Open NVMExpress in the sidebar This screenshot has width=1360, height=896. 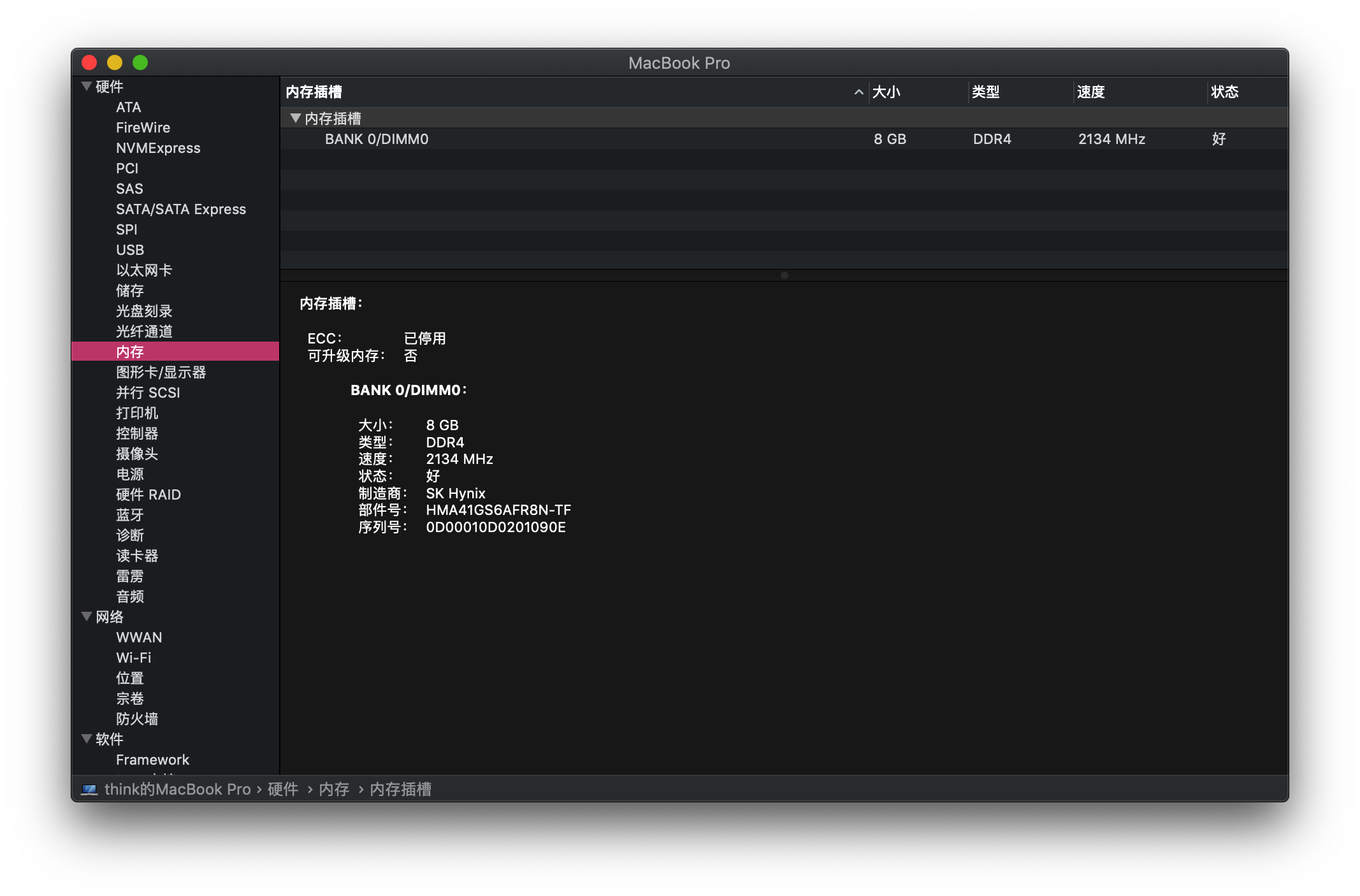[158, 148]
